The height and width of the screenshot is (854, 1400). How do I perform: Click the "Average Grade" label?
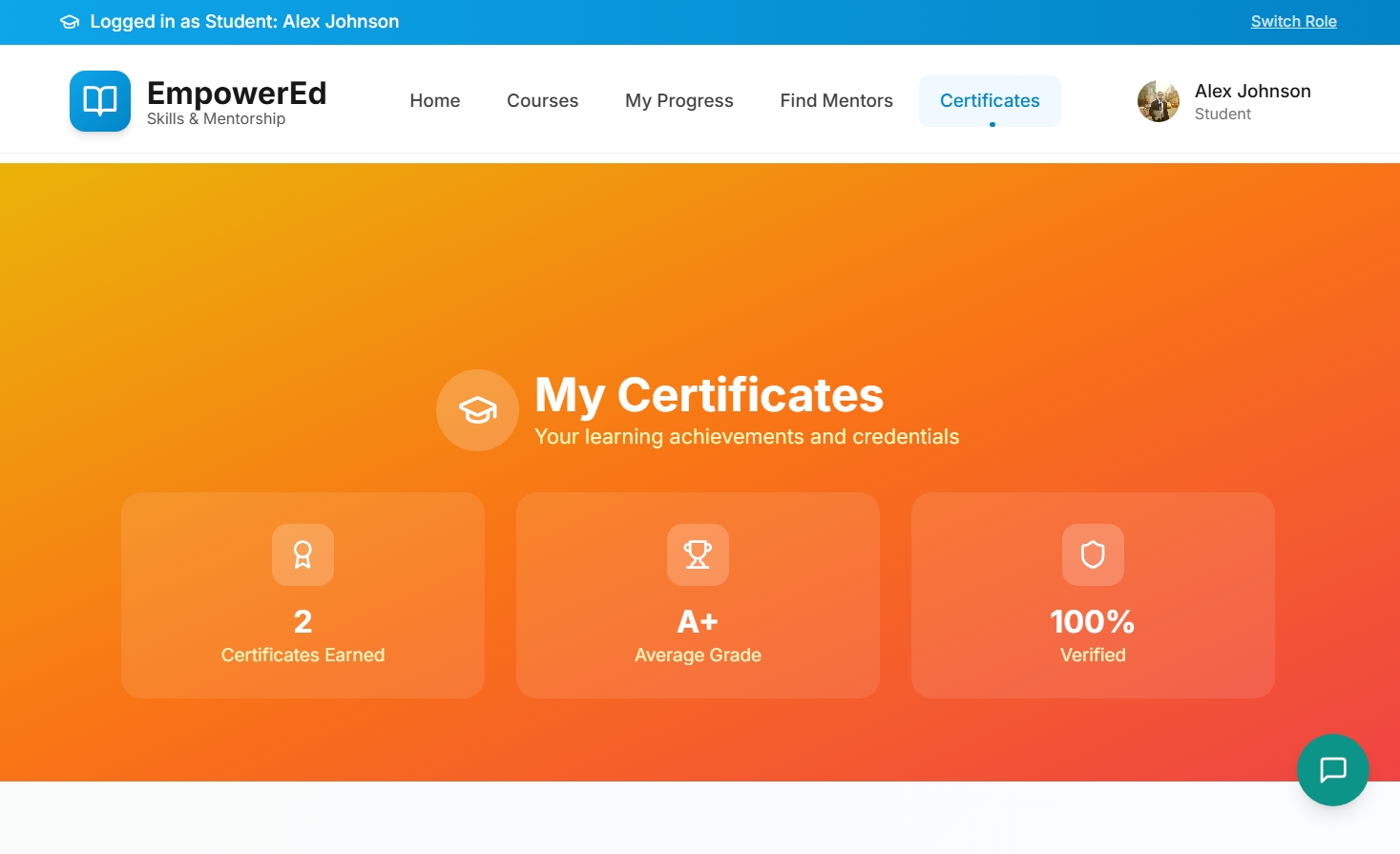pos(698,655)
